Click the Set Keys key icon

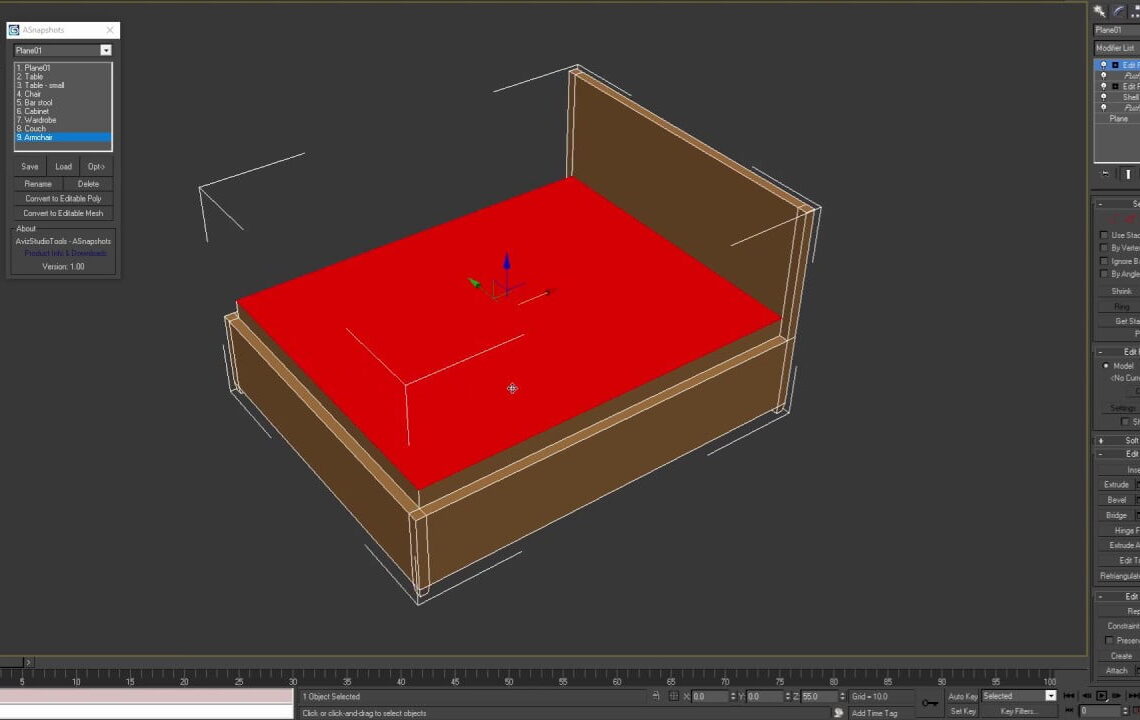point(930,703)
